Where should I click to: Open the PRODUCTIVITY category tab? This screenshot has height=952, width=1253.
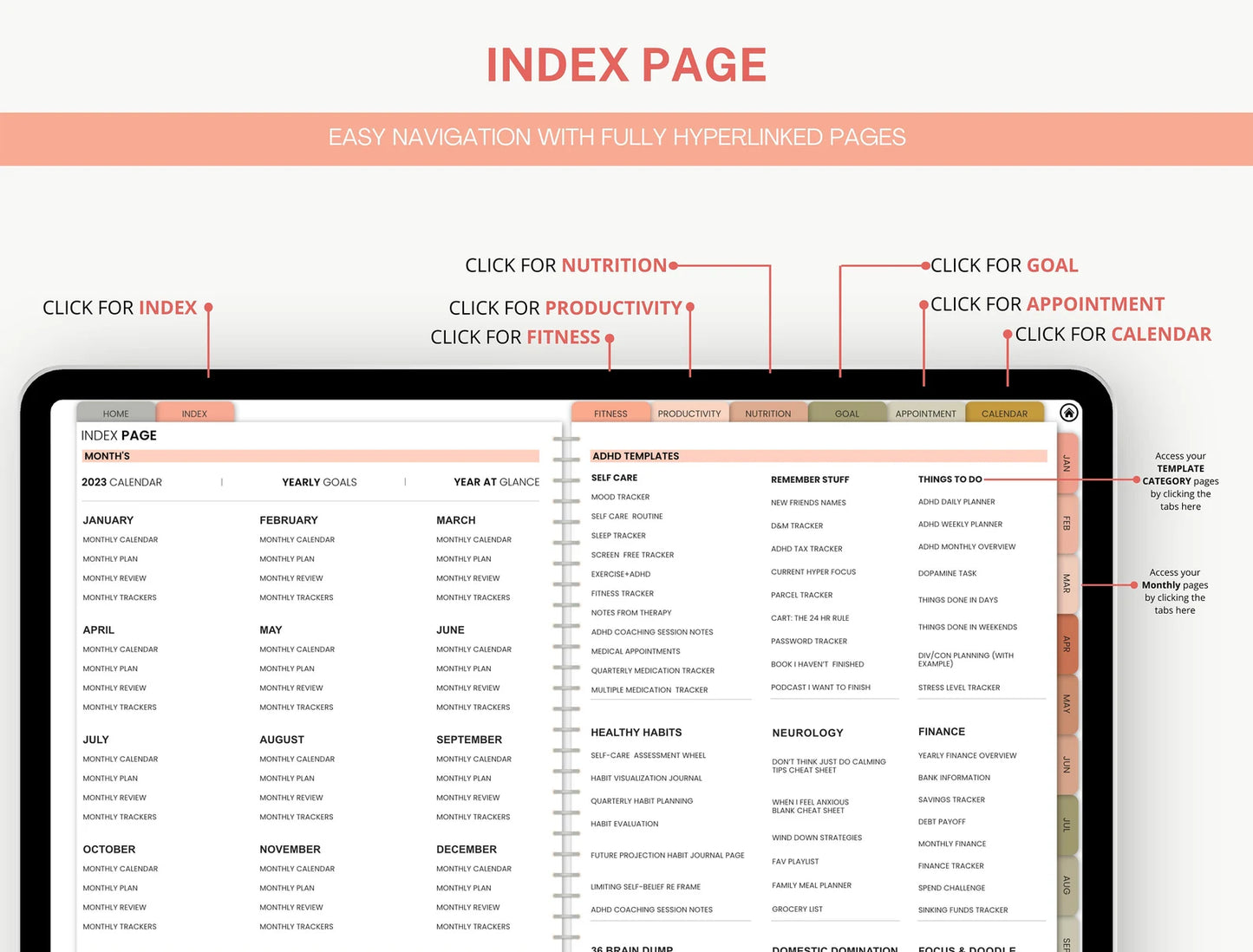[x=689, y=414]
